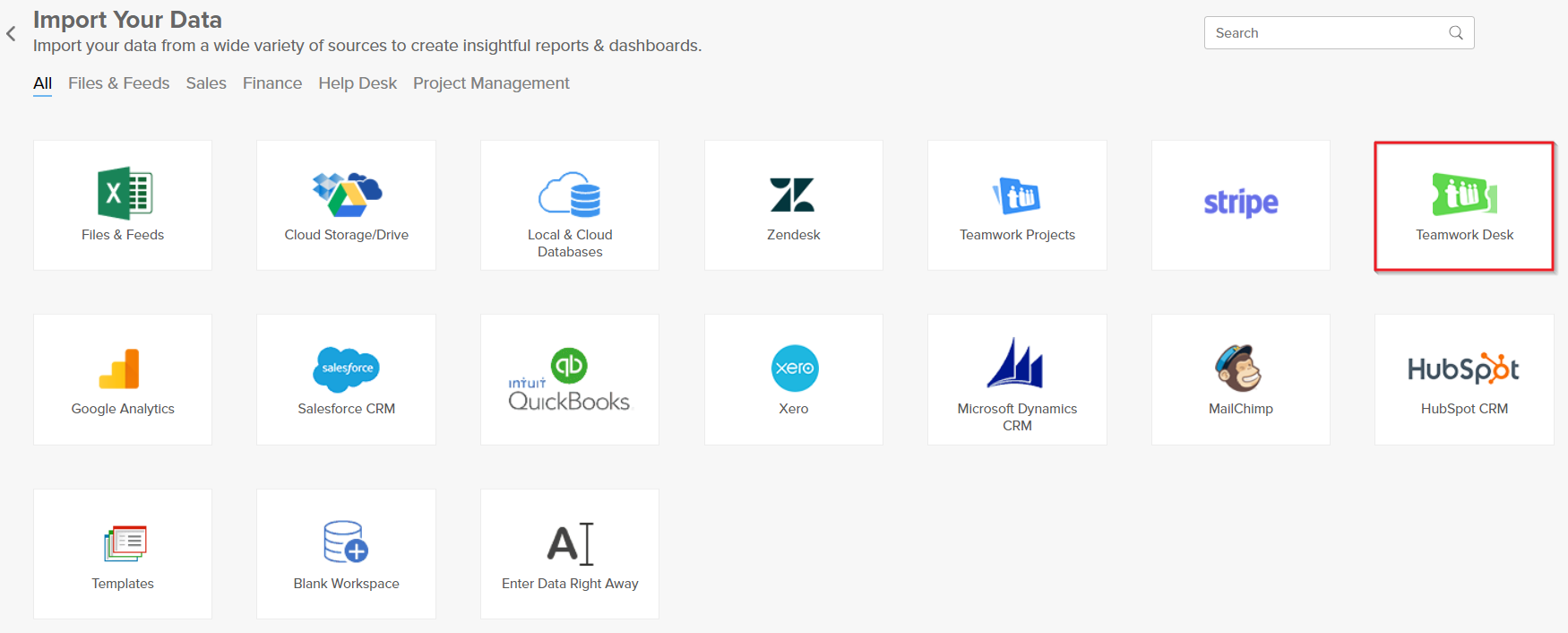
Task: Open the Files & Feeds Excel icon
Action: 125,193
